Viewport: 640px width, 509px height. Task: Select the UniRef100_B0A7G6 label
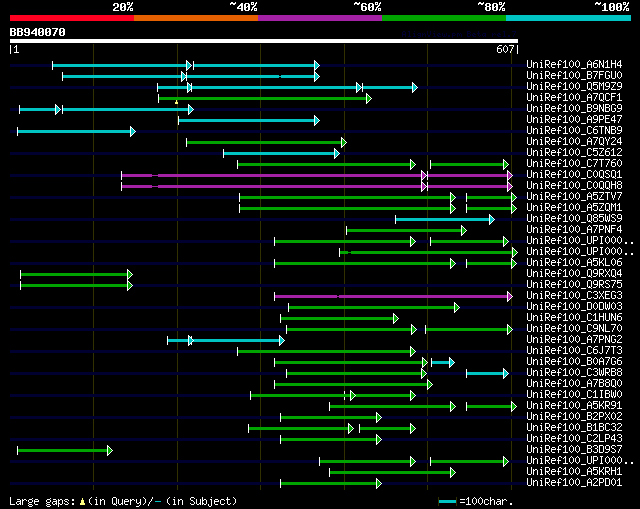574,362
